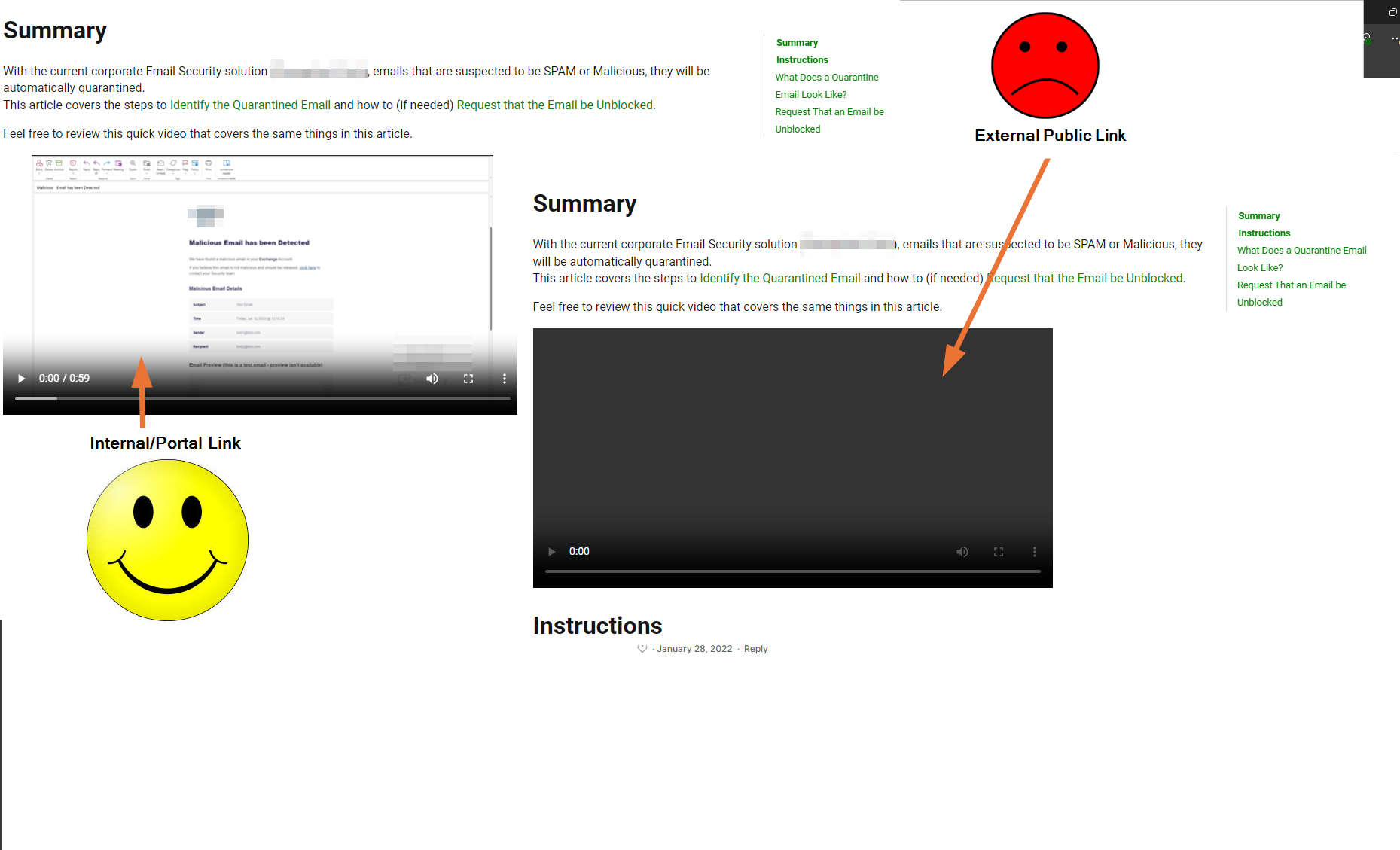The image size is (1400, 850).
Task: Select Instructions in the right table of contents
Action: (x=1264, y=233)
